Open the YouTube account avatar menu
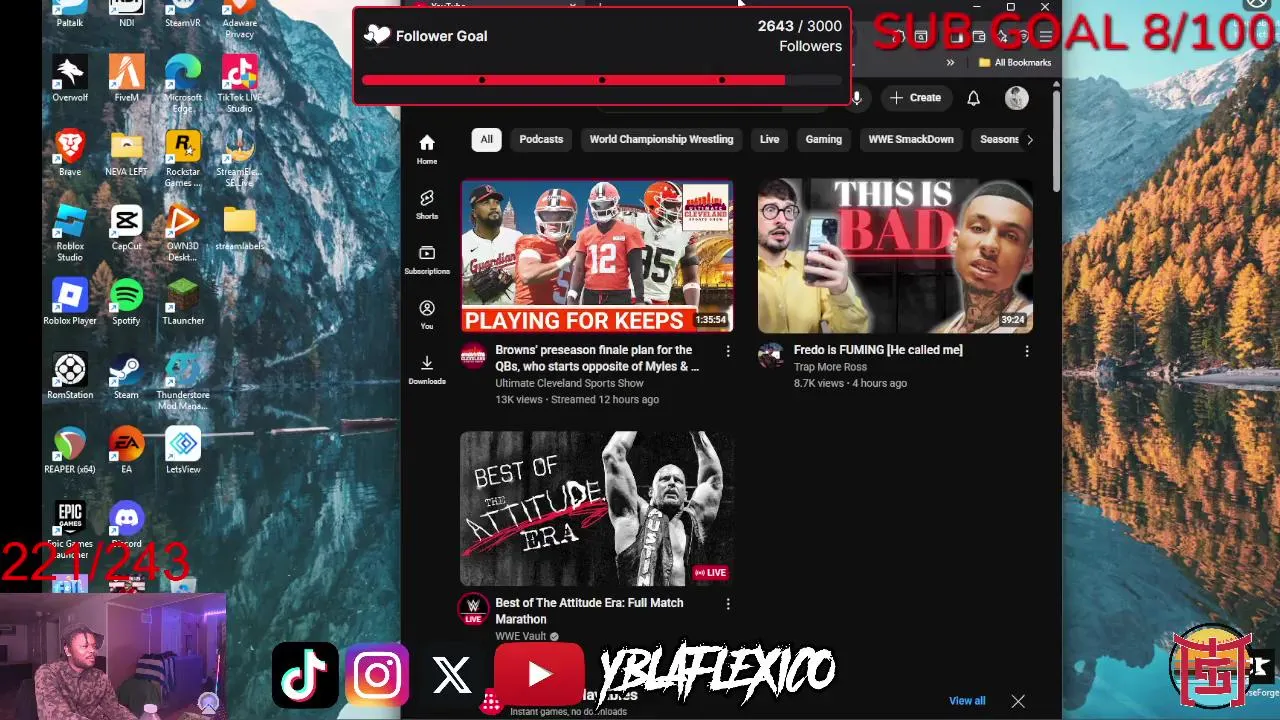 [x=1016, y=98]
